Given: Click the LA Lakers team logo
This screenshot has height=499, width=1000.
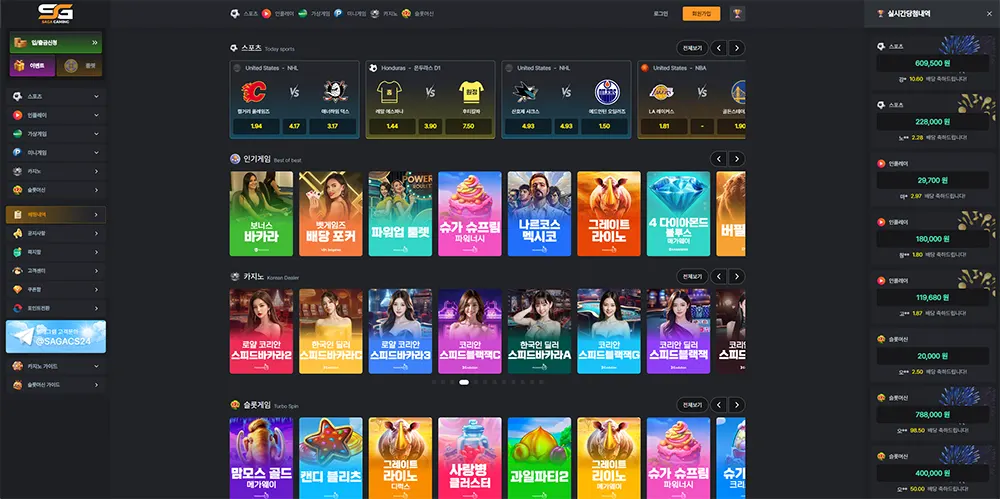Looking at the screenshot, I should click(x=661, y=93).
